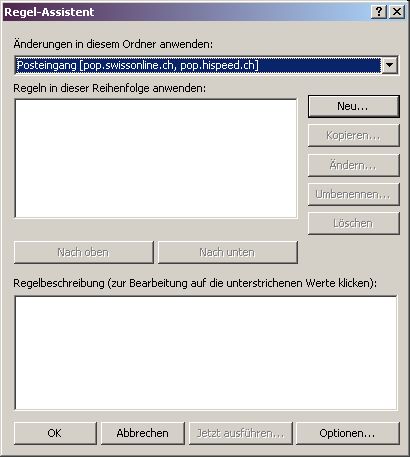Click the Umbenennen... button

point(353,194)
